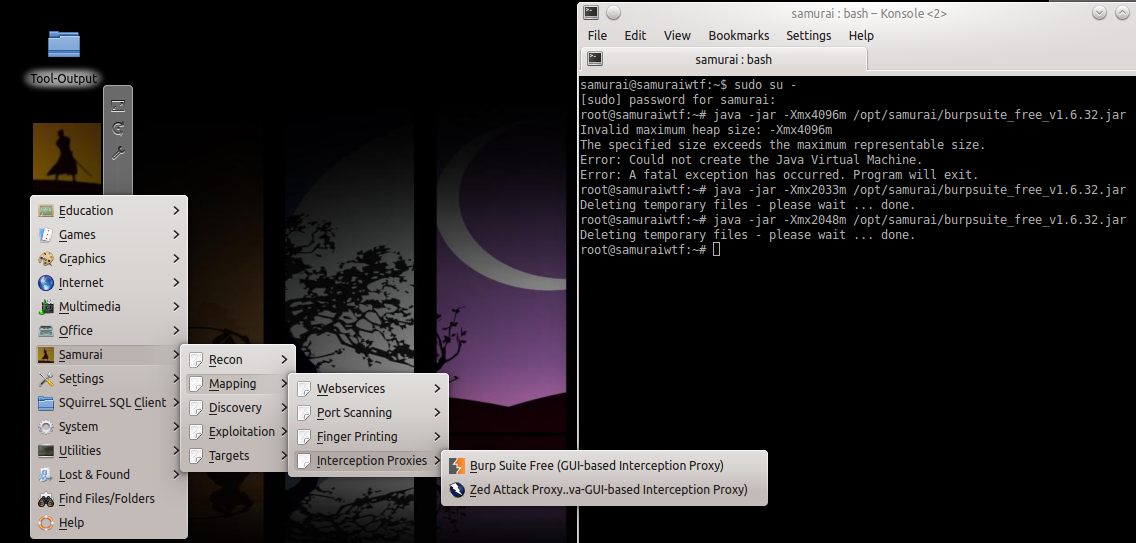
Task: Click the Utilities category icon
Action: click(46, 450)
